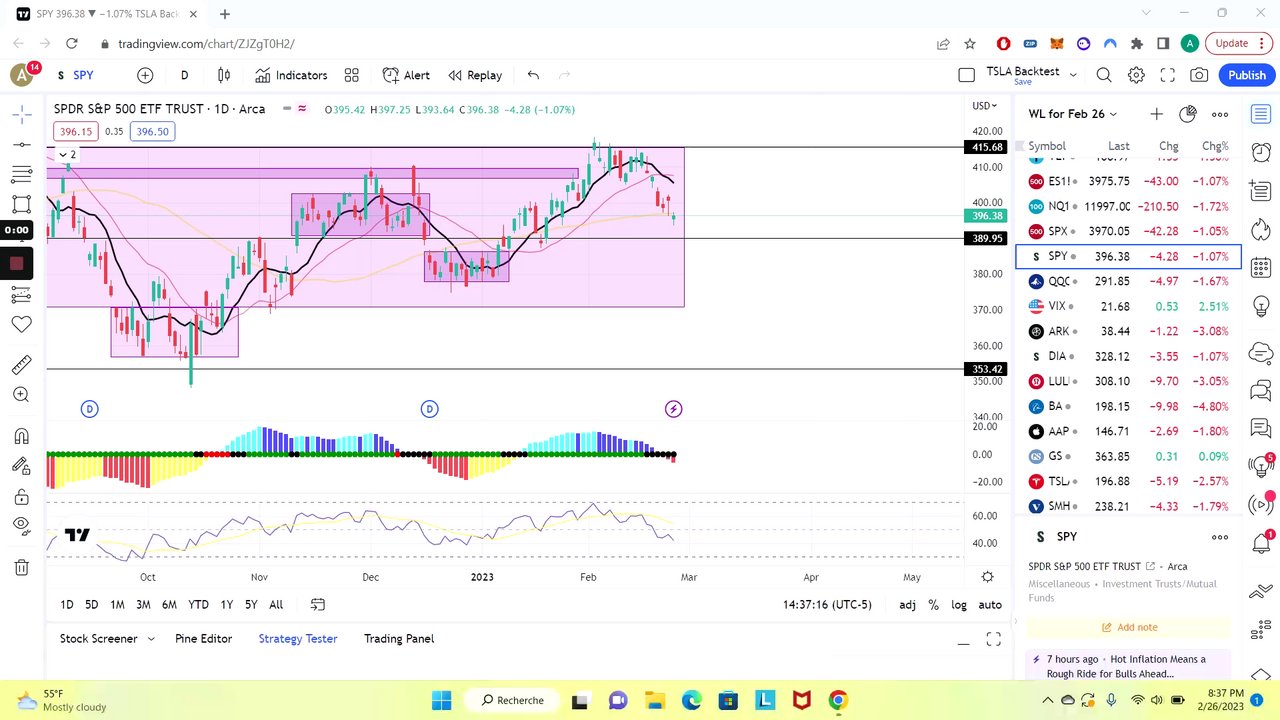The height and width of the screenshot is (720, 1280).
Task: Open the D interval dropdown
Action: [x=184, y=75]
